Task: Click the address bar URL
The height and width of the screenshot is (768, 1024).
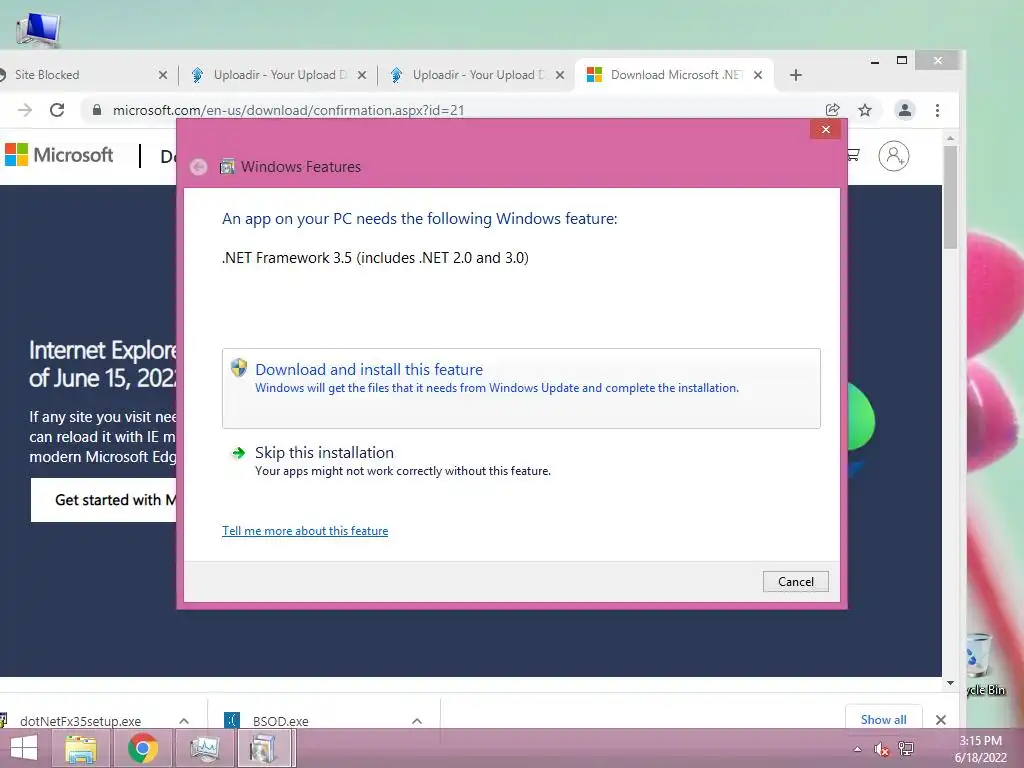Action: coord(288,110)
